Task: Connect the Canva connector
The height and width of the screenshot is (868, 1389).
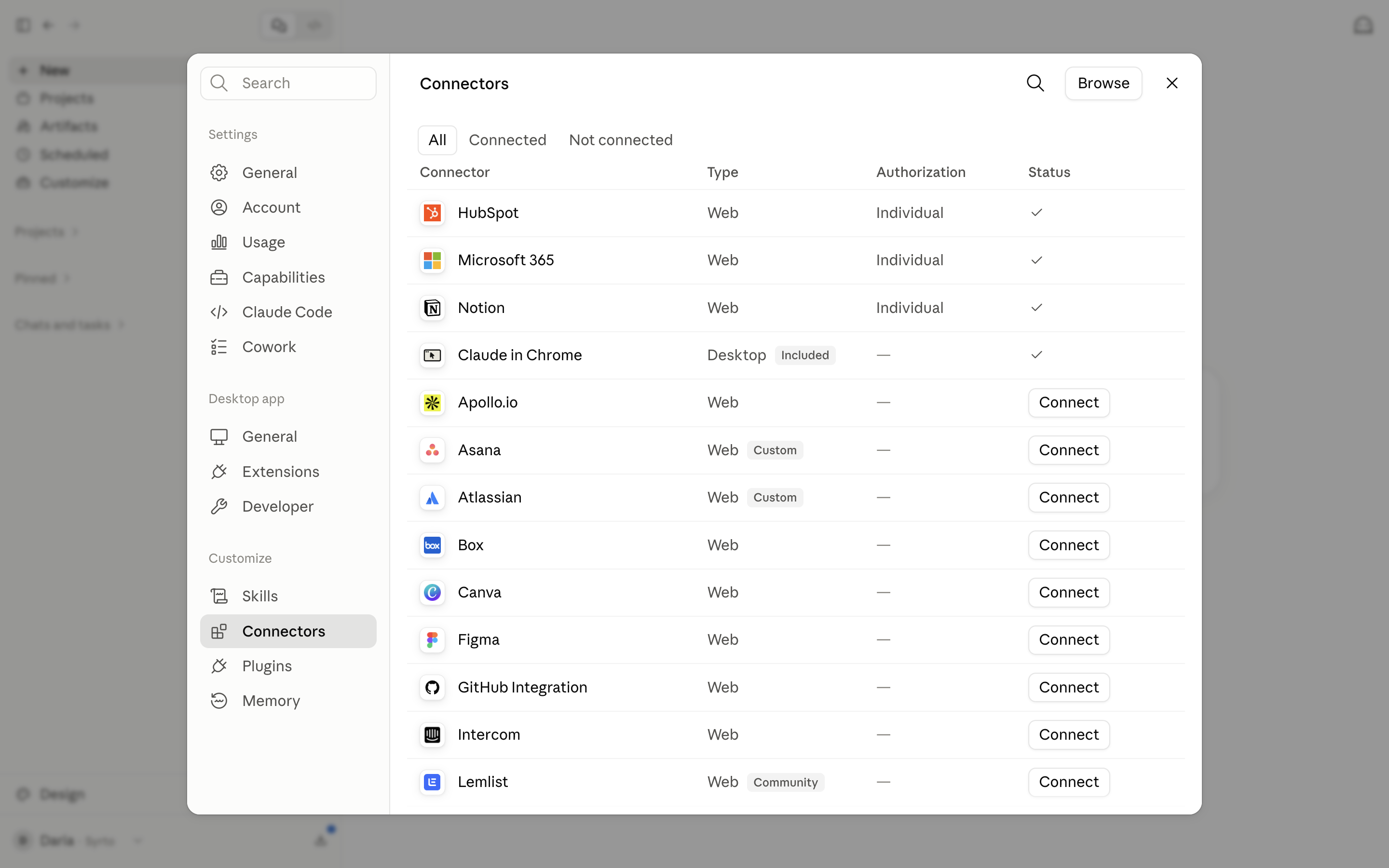Action: click(1069, 593)
